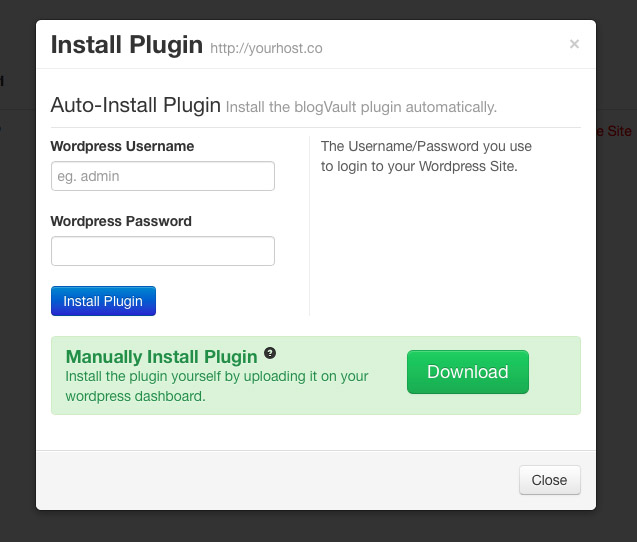Click the 'Install the blogVault plugin automatically' subtitle
This screenshot has height=542, width=637.
pos(361,107)
